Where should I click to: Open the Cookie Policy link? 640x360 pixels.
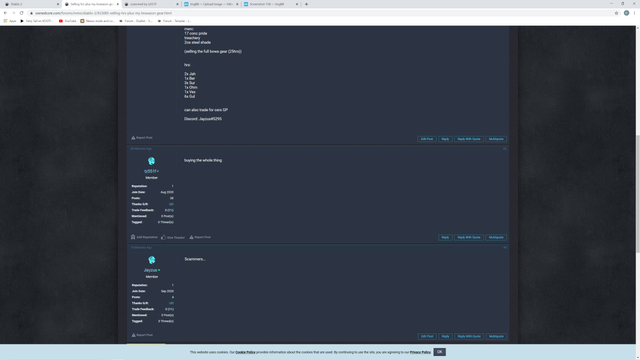coord(245,352)
